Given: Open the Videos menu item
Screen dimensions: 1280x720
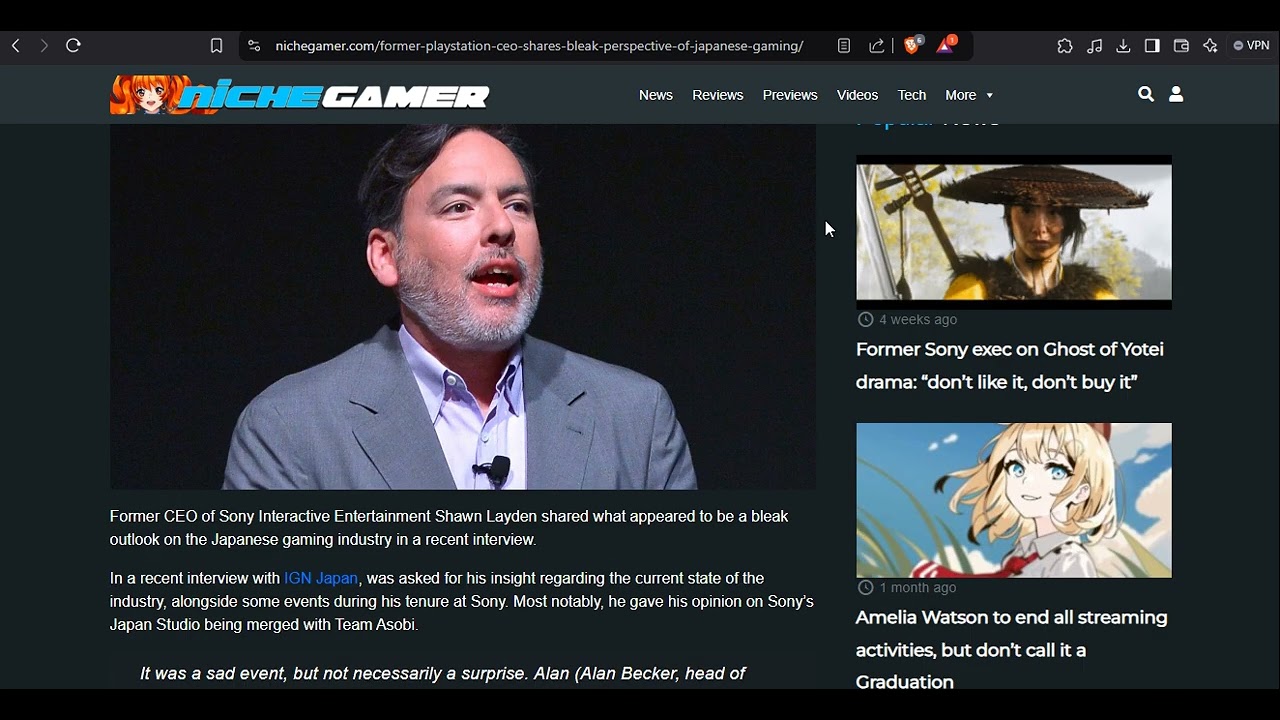Looking at the screenshot, I should [857, 95].
